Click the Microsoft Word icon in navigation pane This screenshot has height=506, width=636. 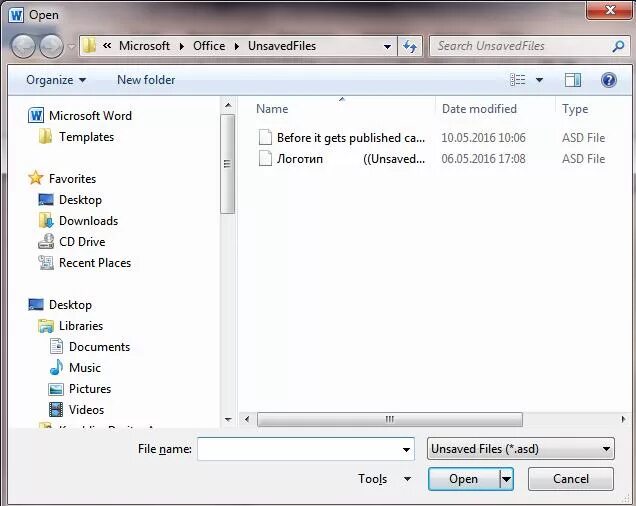[x=36, y=116]
